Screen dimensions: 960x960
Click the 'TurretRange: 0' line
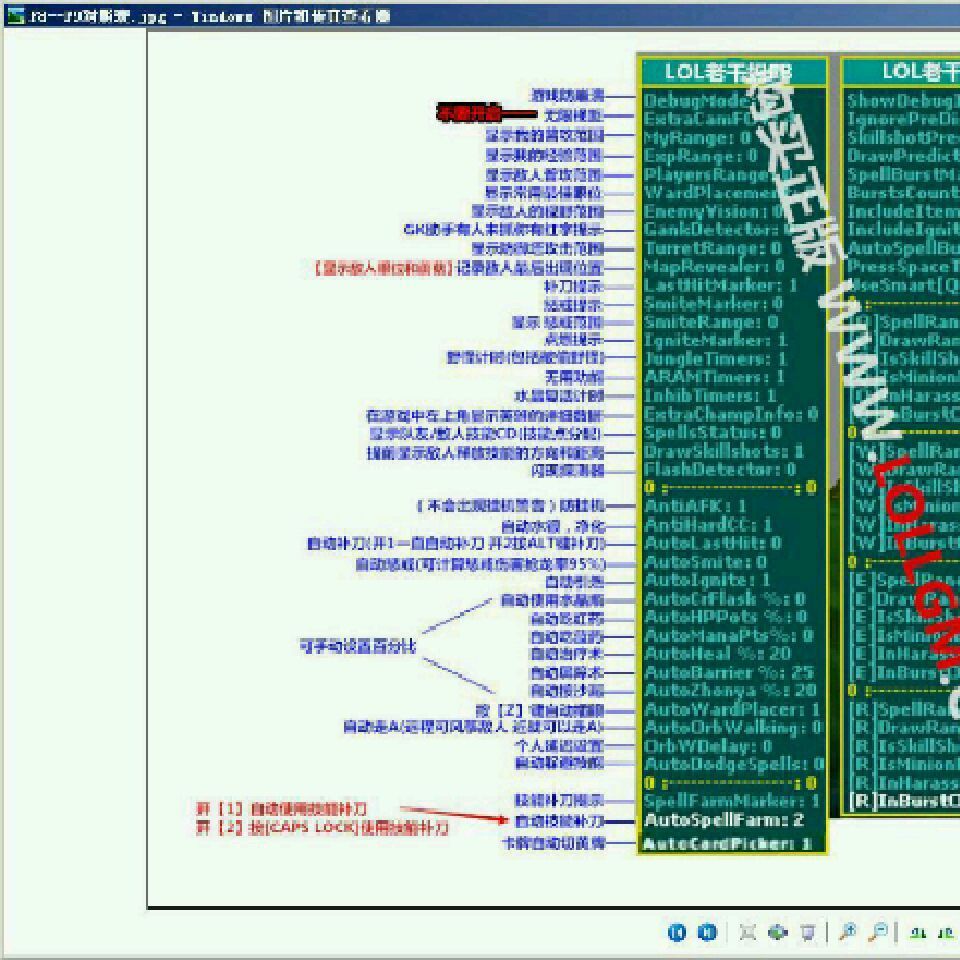712,248
